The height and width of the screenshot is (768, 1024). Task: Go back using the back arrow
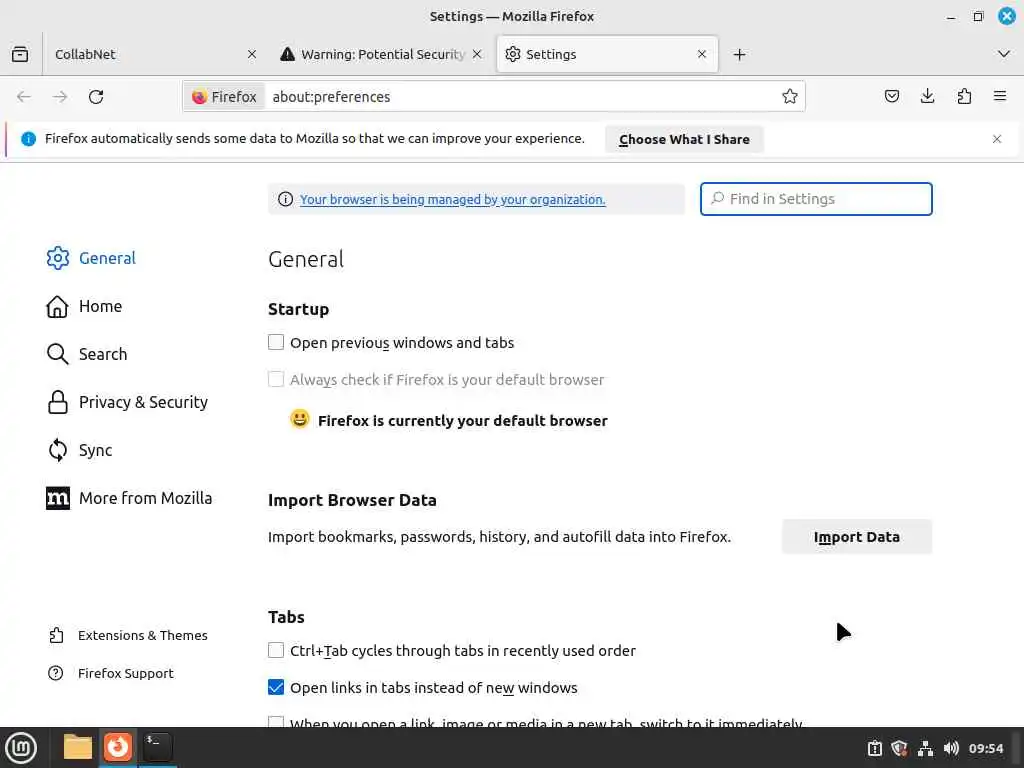pyautogui.click(x=24, y=97)
